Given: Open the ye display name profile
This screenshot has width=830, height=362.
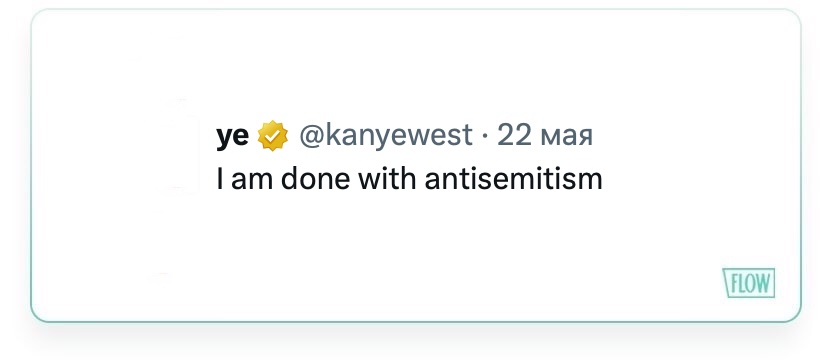Looking at the screenshot, I should tap(232, 137).
